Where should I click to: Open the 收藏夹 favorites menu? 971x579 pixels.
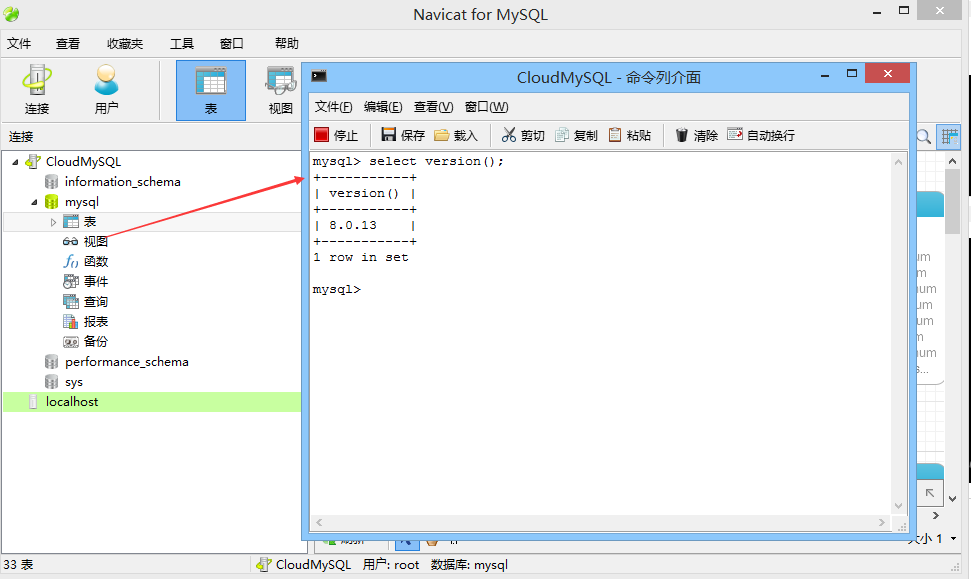coord(124,43)
